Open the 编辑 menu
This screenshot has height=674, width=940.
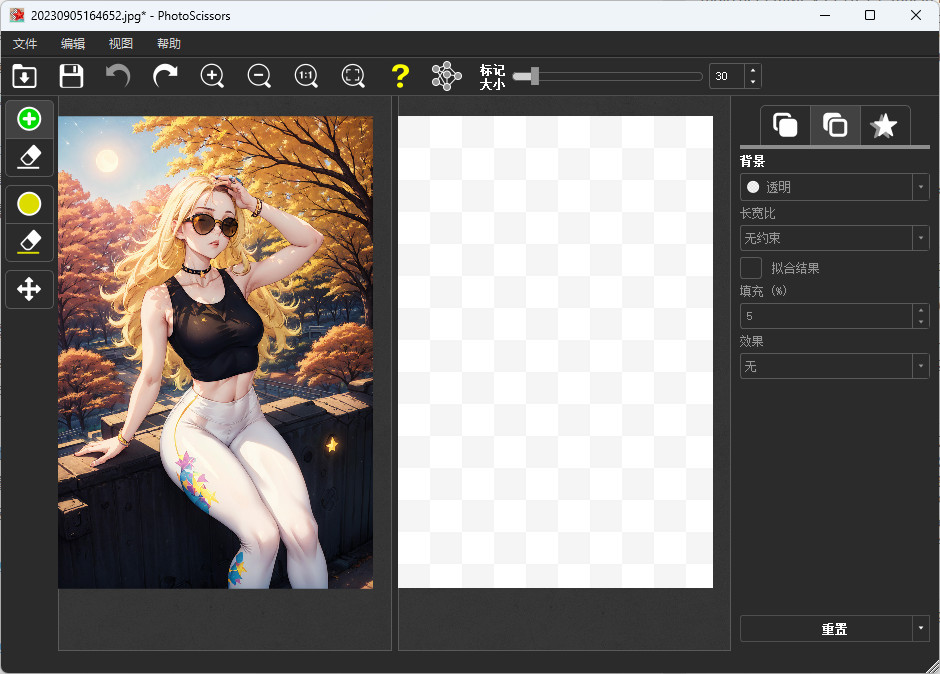click(x=73, y=44)
